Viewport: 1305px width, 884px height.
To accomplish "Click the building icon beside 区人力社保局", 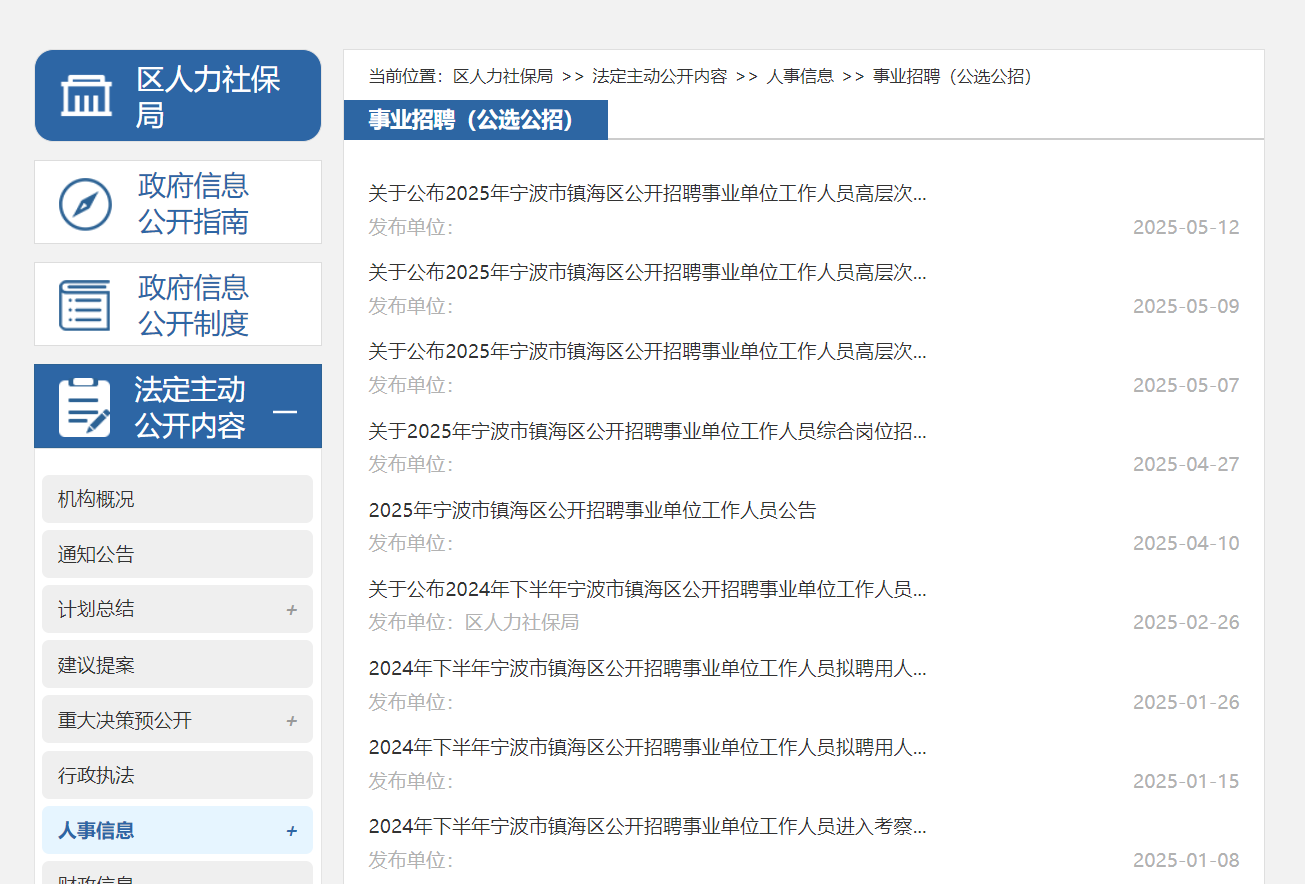I will tap(86, 96).
